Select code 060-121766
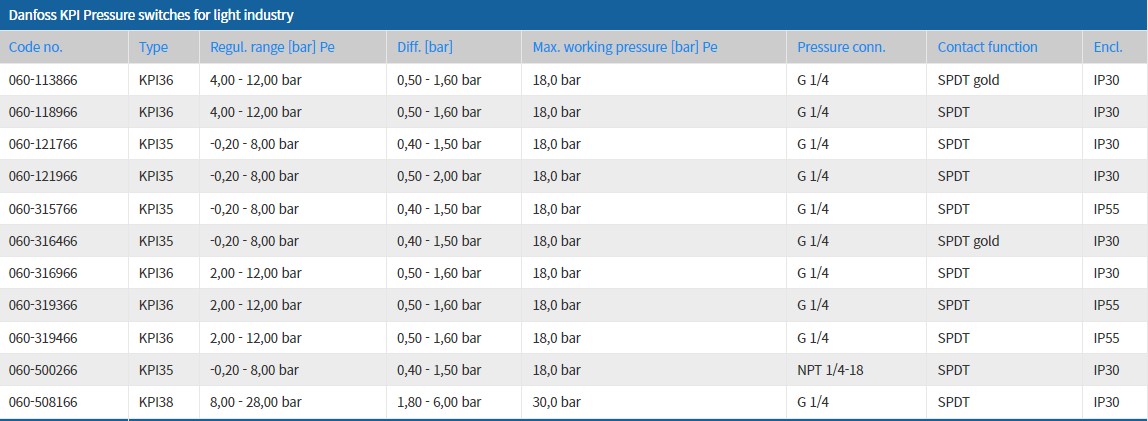The image size is (1148, 421). click(x=43, y=144)
